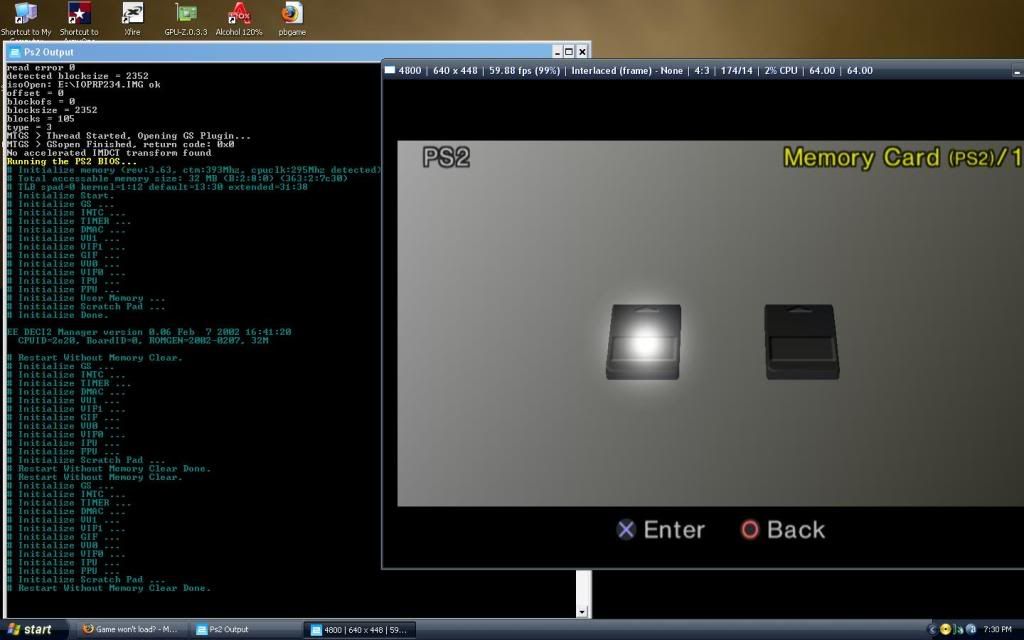
Task: Click the down arrow of the Ps2 Output scrollbar
Action: click(582, 612)
